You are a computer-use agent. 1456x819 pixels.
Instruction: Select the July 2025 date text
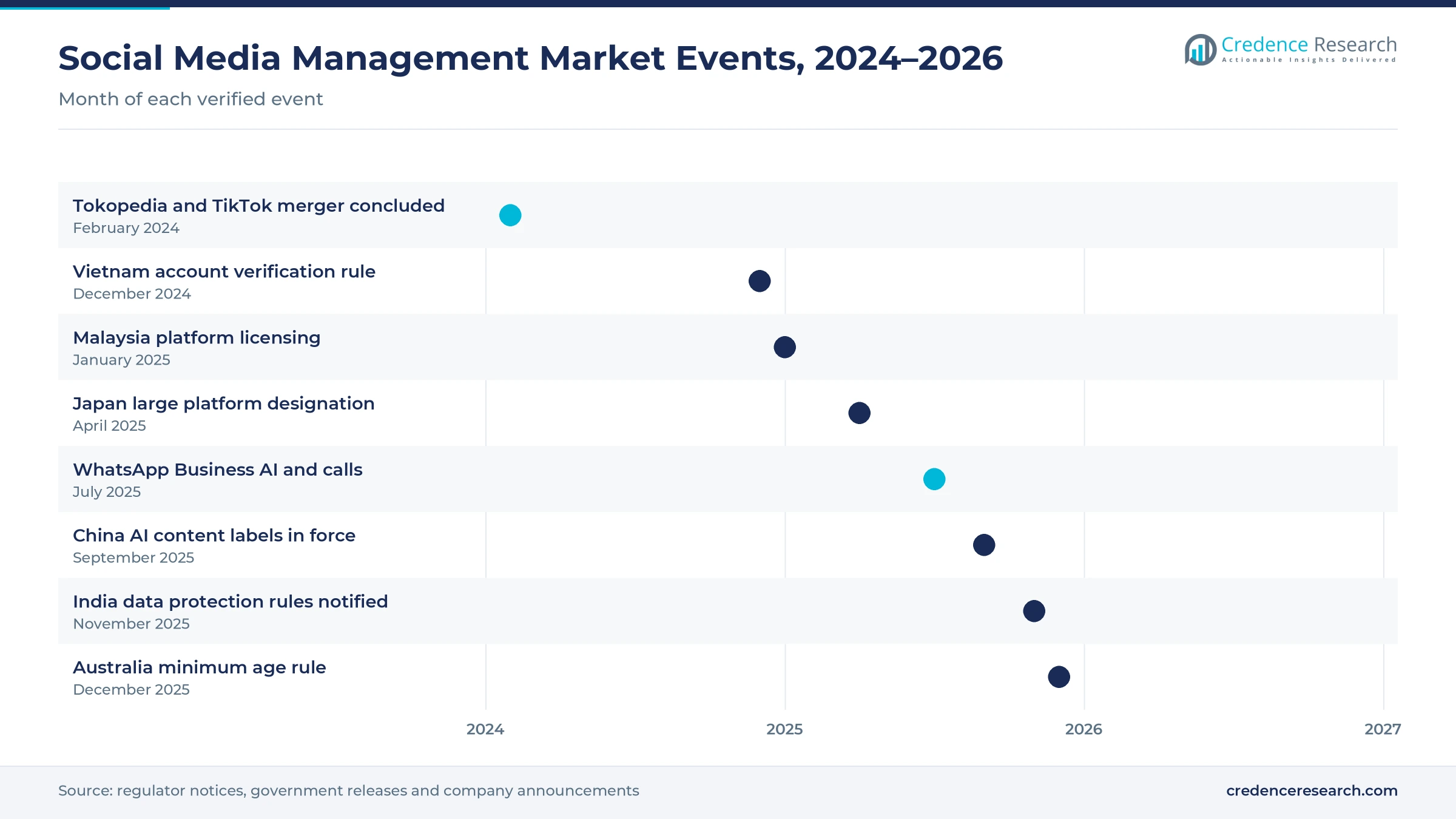point(107,492)
